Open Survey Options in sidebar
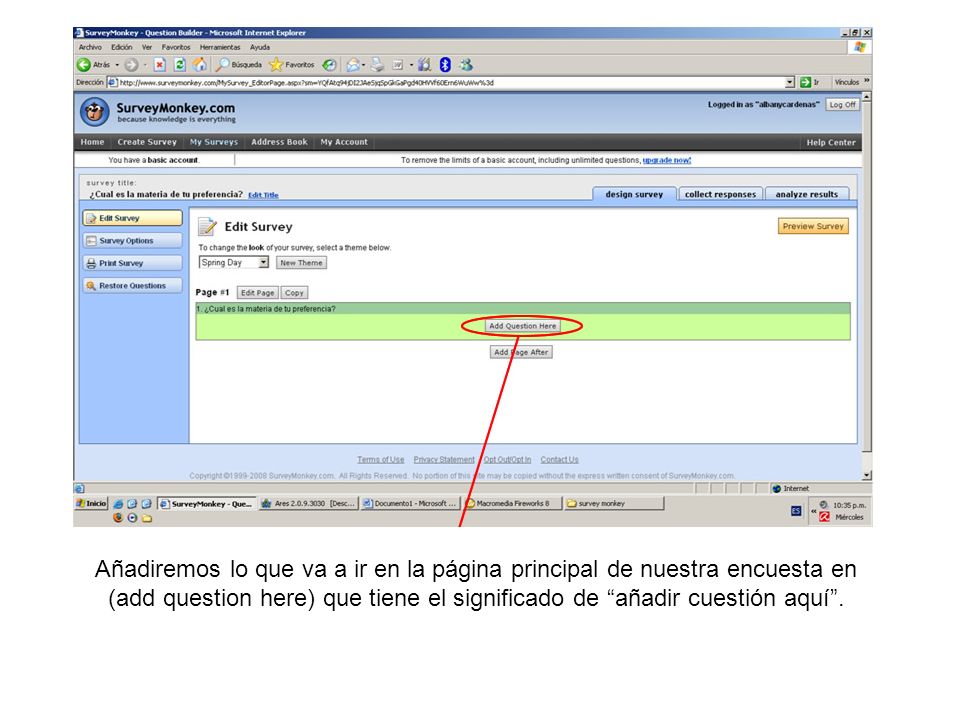The height and width of the screenshot is (720, 960). [132, 241]
